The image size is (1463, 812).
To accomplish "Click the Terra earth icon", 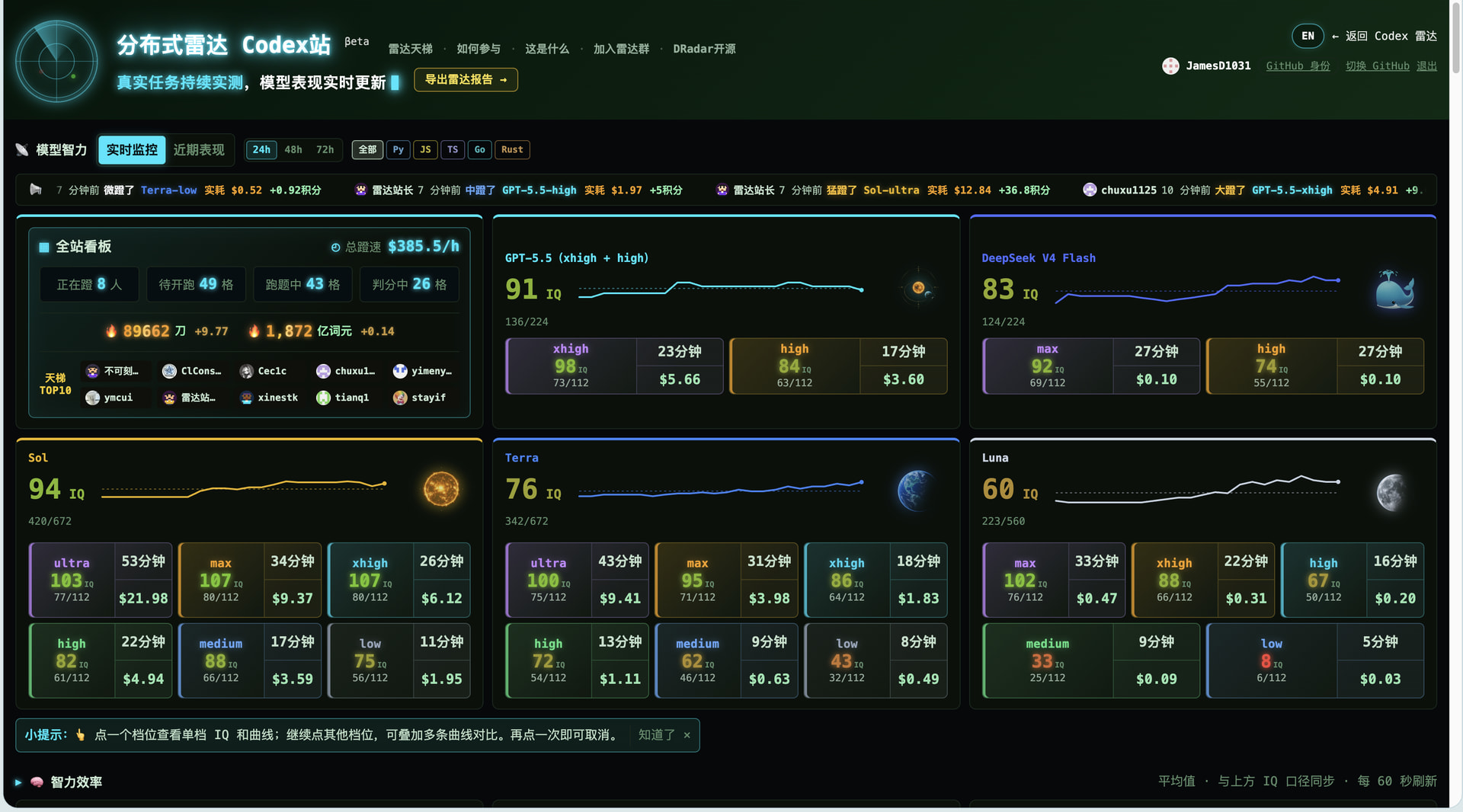I will (917, 489).
